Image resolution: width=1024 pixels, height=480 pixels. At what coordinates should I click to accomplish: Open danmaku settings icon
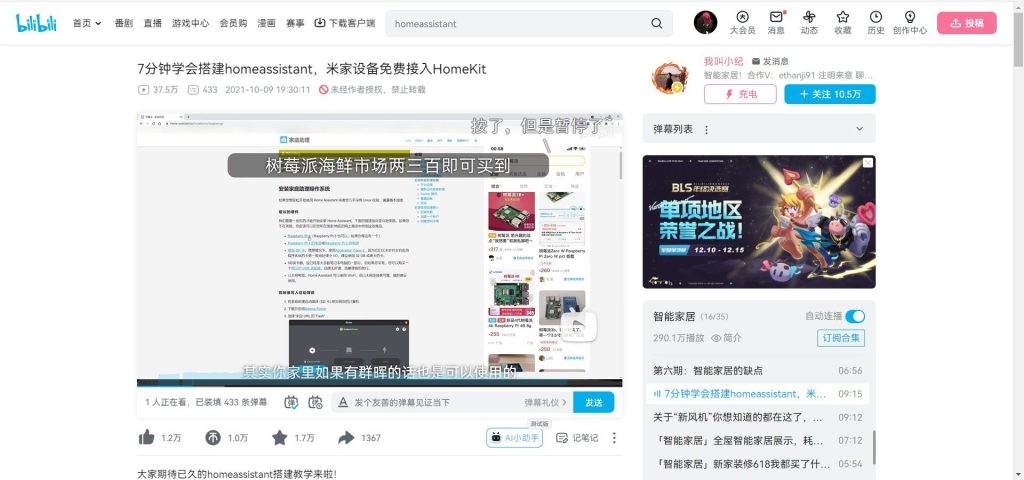pos(315,402)
